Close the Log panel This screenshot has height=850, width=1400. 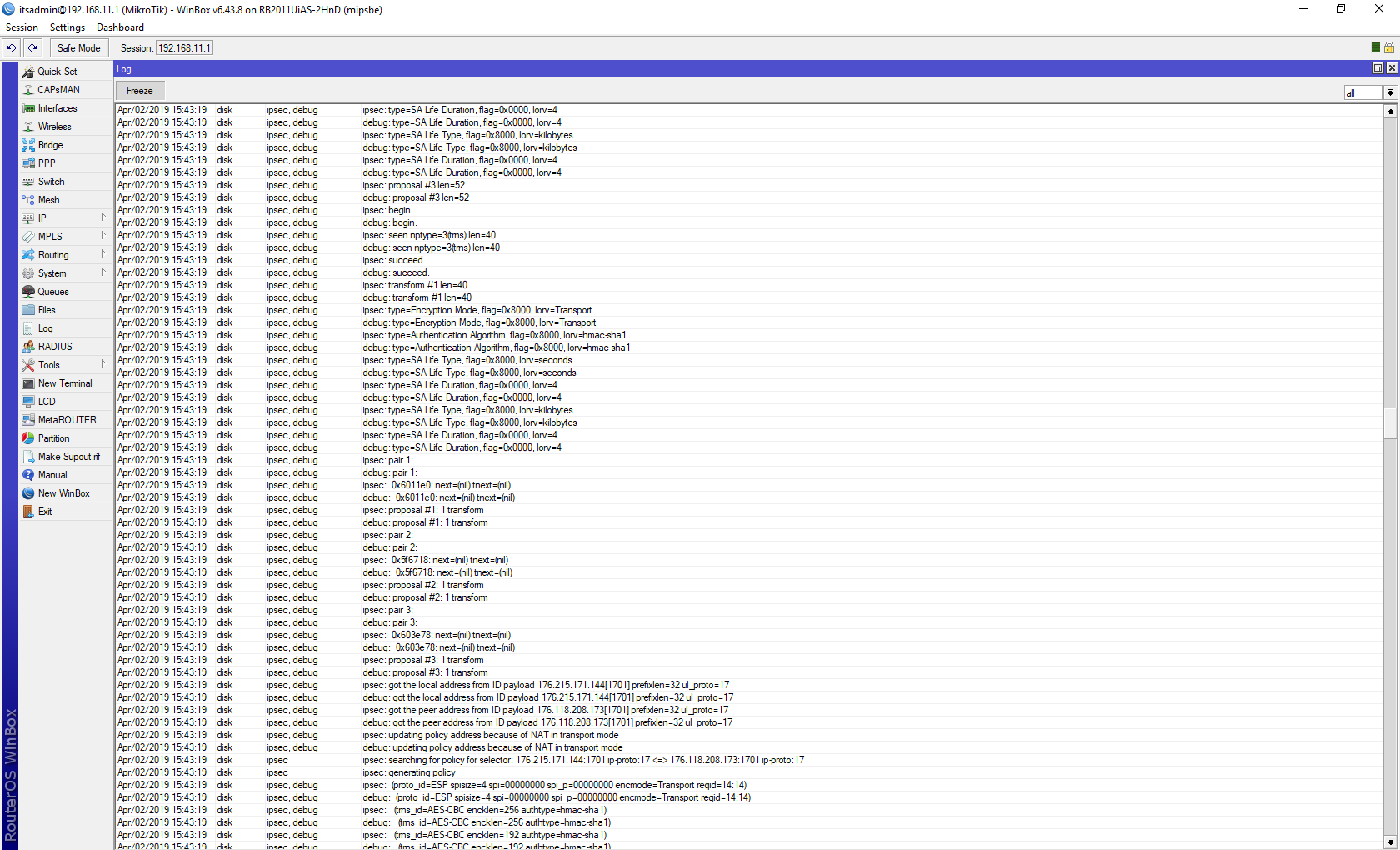click(x=1392, y=68)
